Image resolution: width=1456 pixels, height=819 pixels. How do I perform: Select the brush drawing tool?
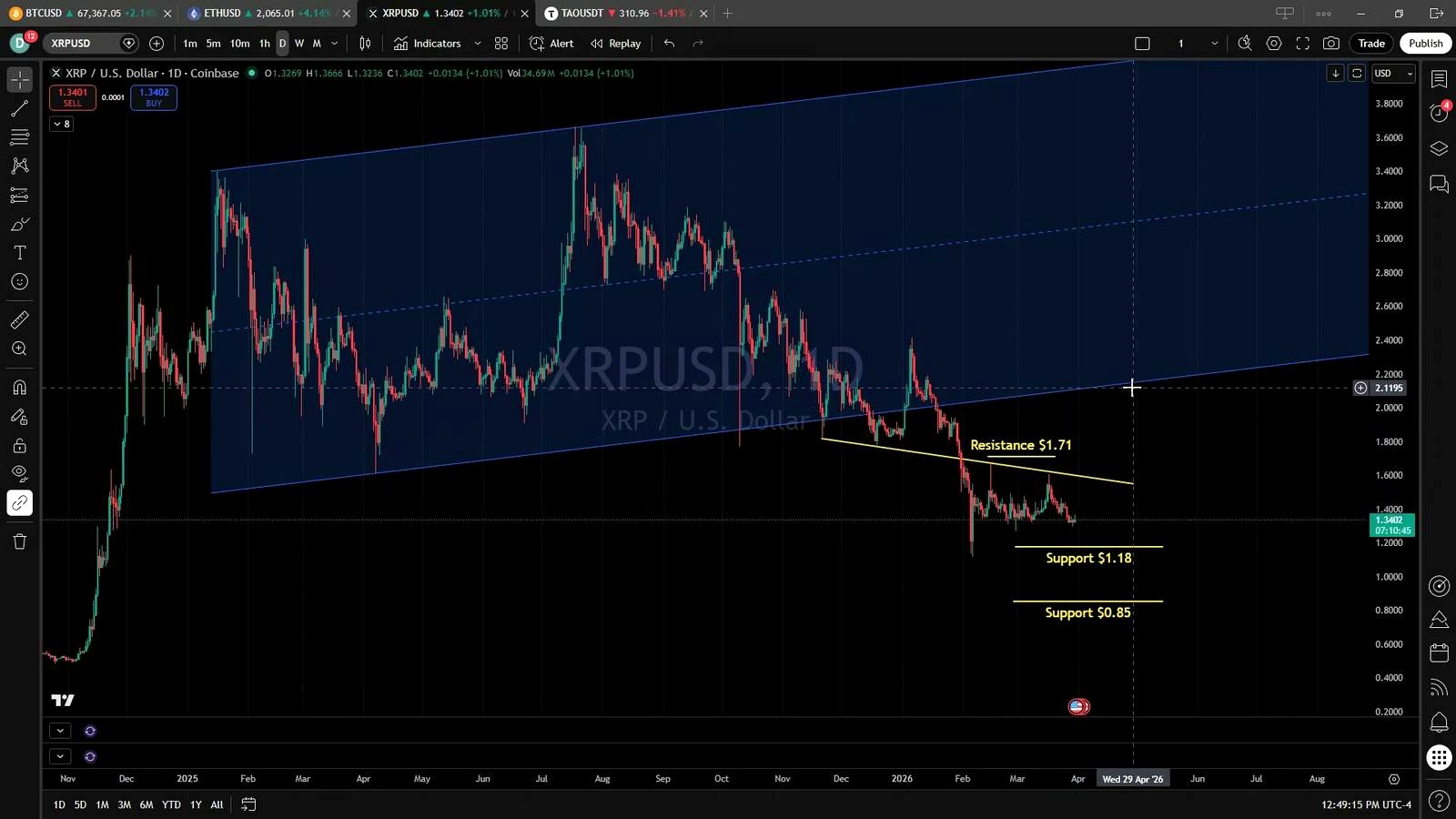click(19, 224)
